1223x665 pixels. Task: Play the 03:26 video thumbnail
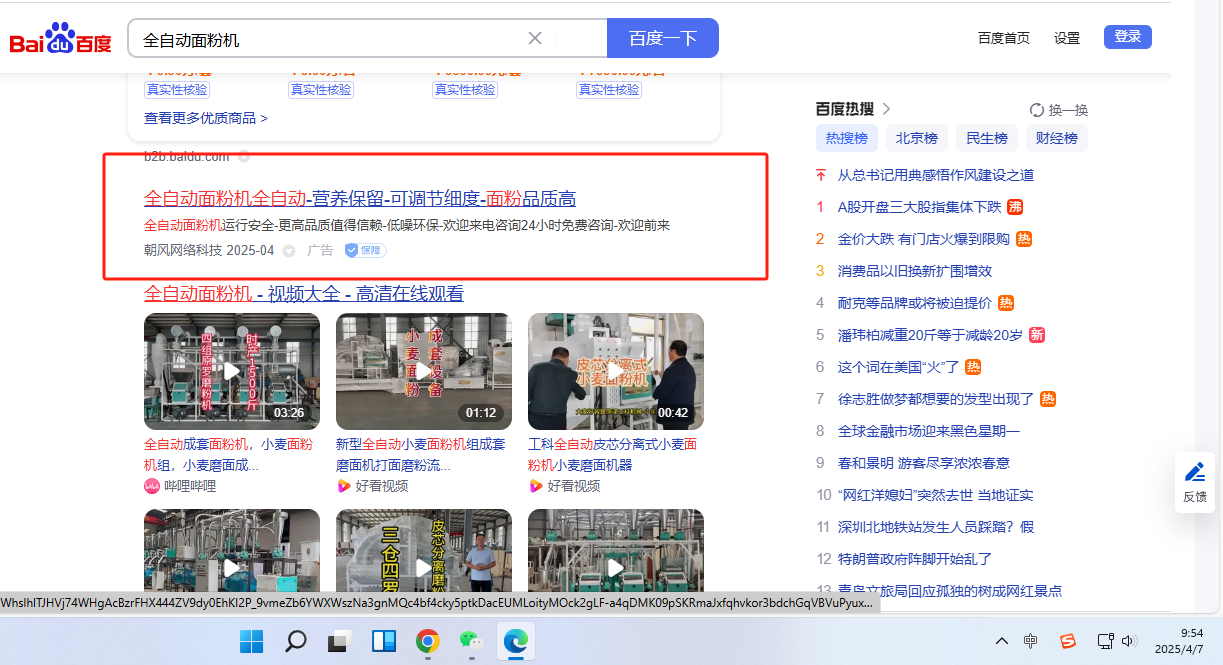tap(232, 371)
